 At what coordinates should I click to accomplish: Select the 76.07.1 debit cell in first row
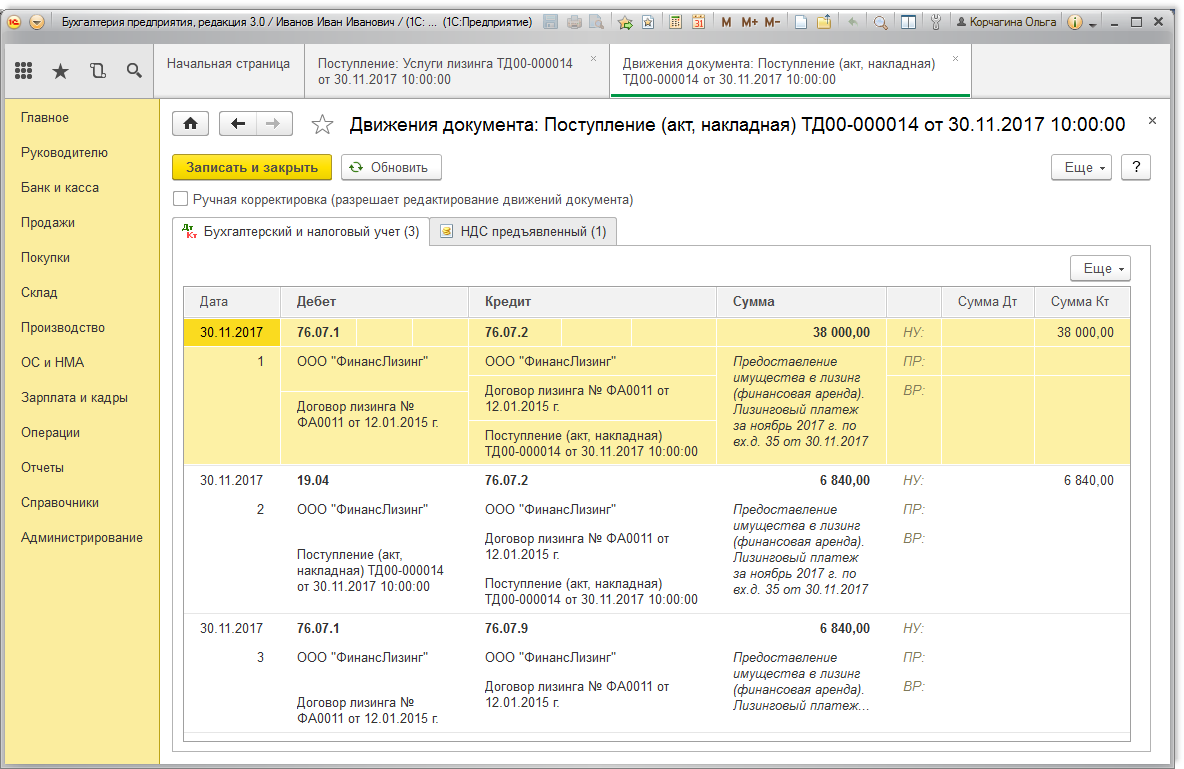319,332
